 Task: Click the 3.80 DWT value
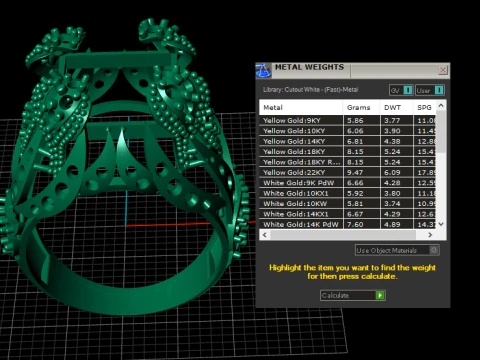(x=392, y=193)
